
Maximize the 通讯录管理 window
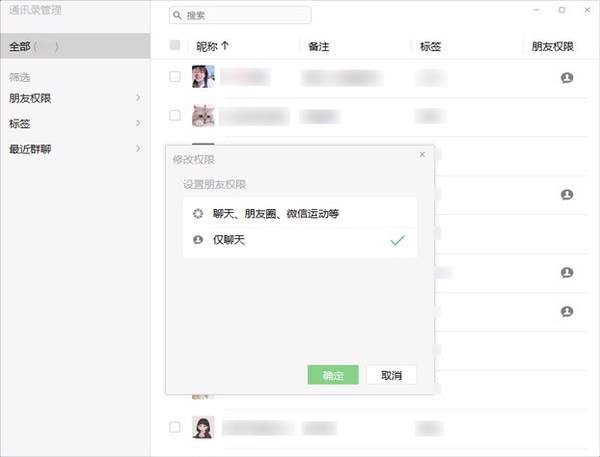coord(562,10)
